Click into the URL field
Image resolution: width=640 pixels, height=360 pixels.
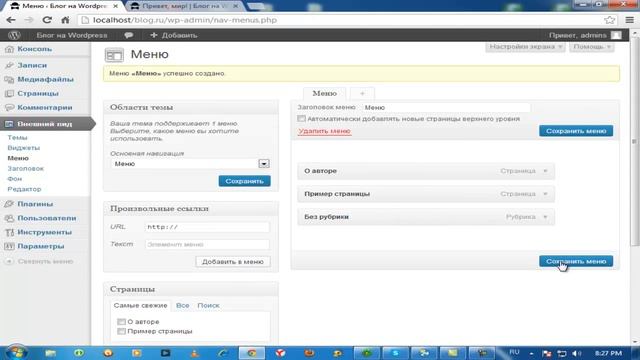207,227
